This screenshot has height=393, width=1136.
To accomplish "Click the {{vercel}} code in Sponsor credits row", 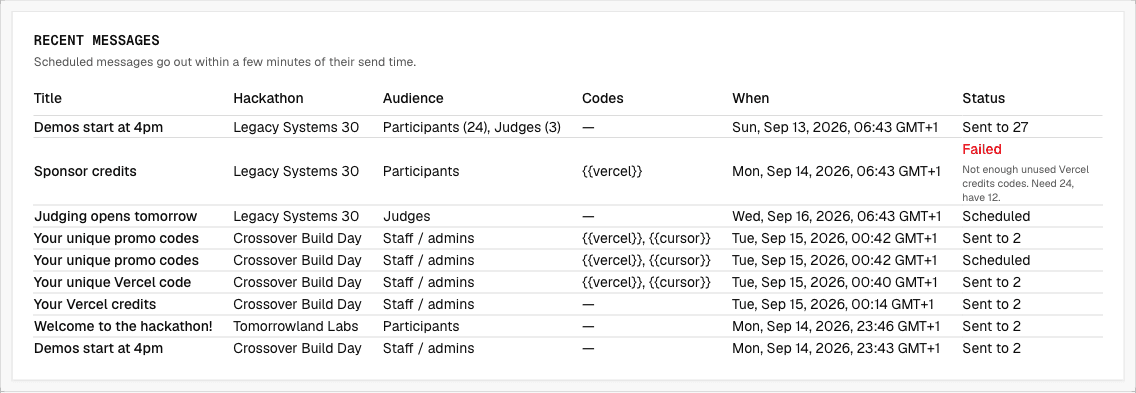I will pyautogui.click(x=612, y=172).
